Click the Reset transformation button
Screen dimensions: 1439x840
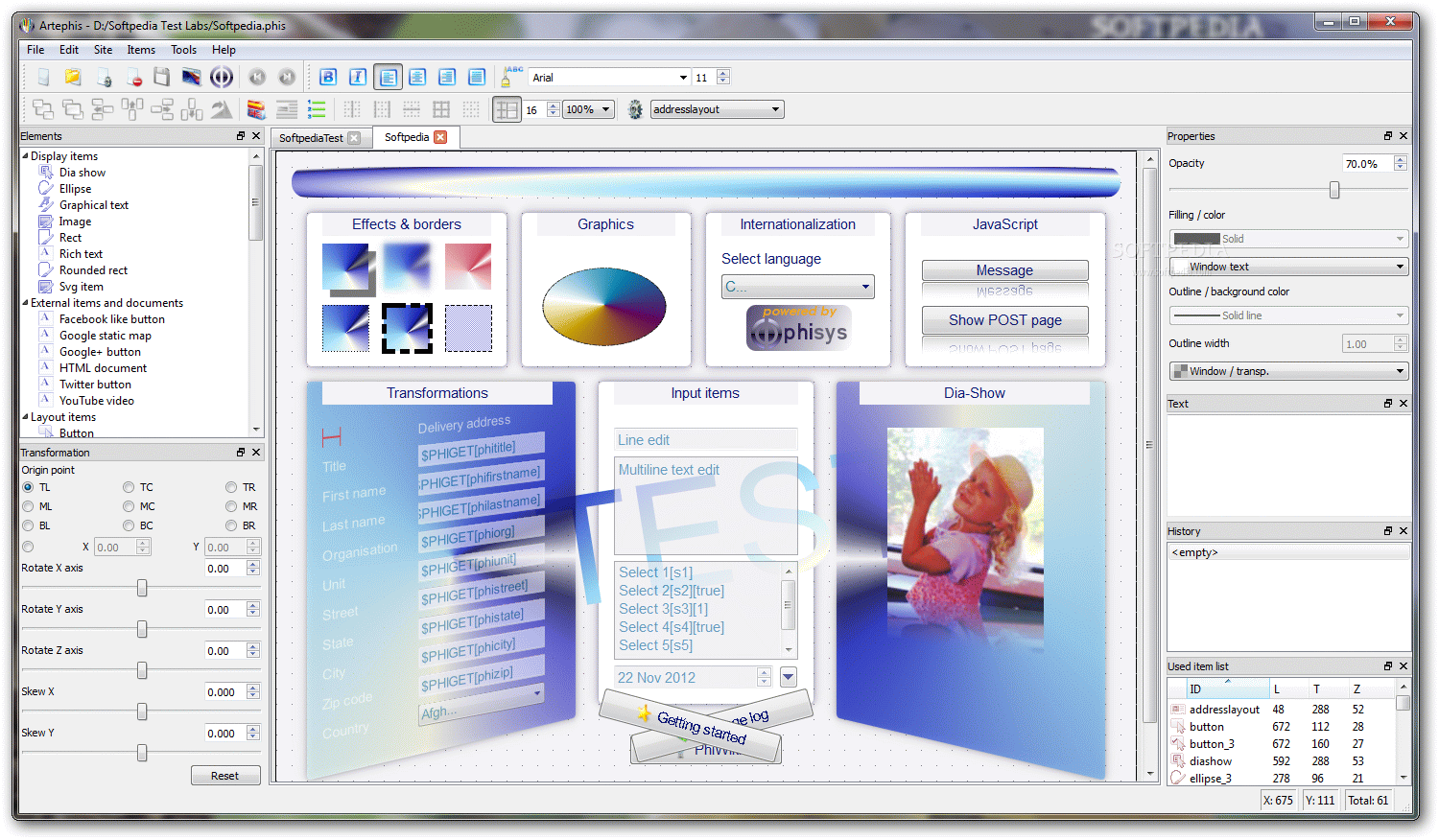tap(224, 776)
